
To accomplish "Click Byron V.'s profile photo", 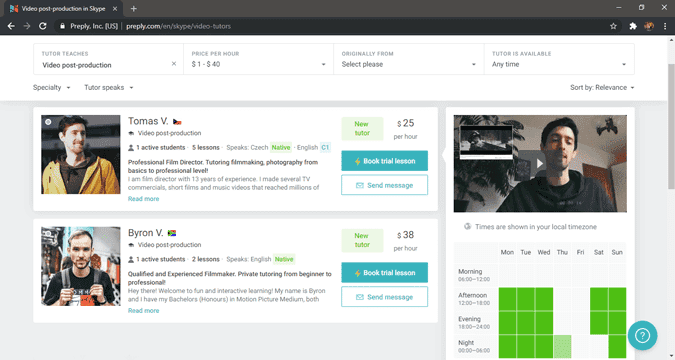I will (x=81, y=266).
